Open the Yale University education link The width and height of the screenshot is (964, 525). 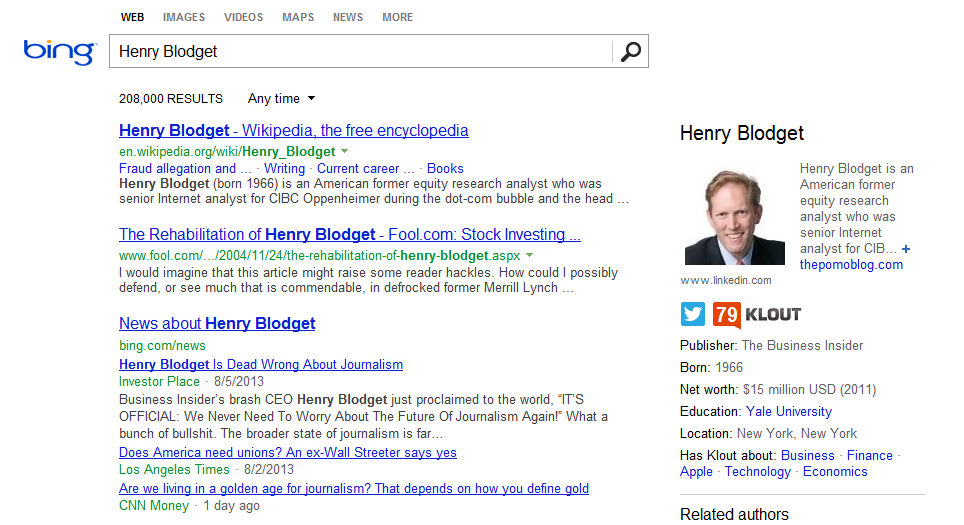tap(788, 411)
